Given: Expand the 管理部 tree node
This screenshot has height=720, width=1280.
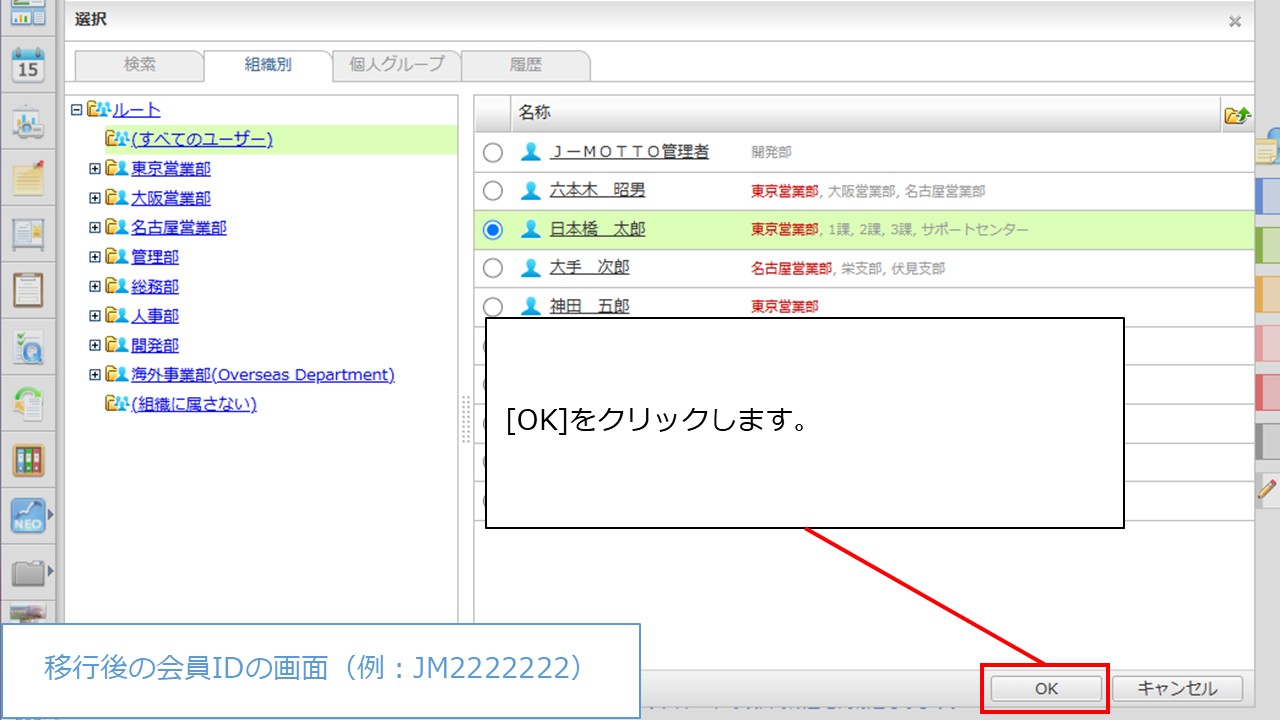Looking at the screenshot, I should (95, 257).
